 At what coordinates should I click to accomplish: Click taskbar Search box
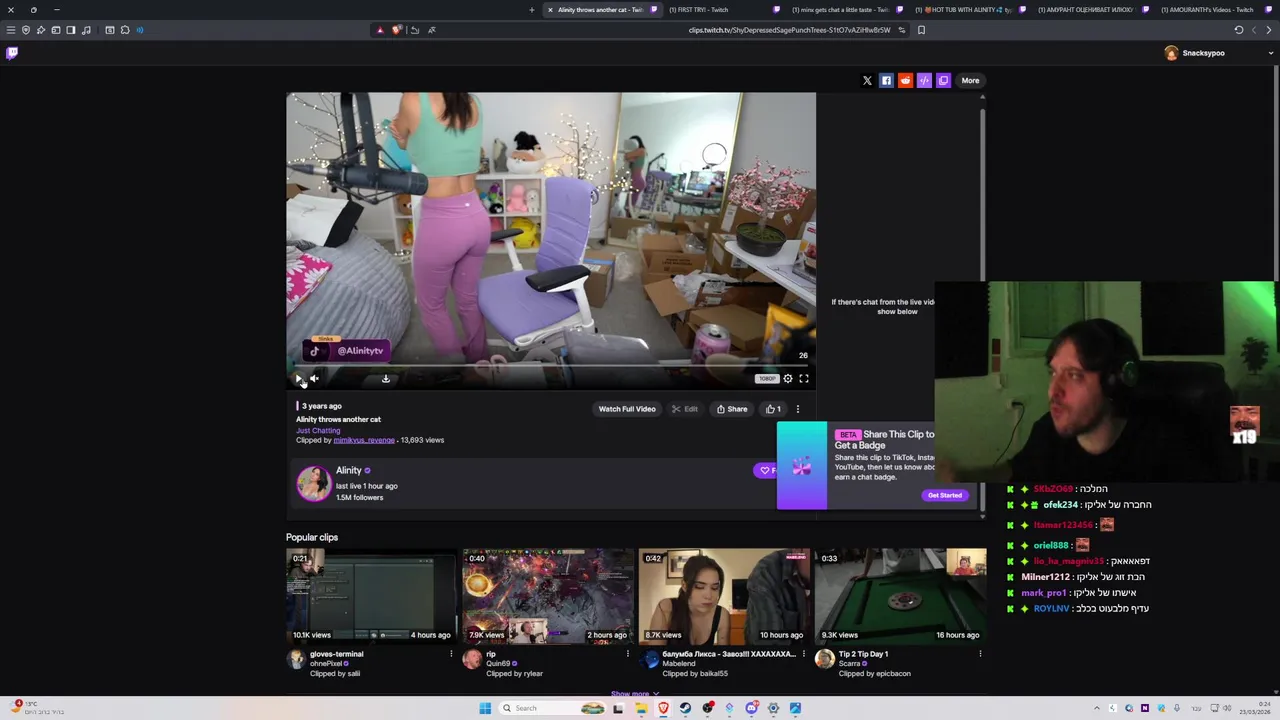point(552,708)
